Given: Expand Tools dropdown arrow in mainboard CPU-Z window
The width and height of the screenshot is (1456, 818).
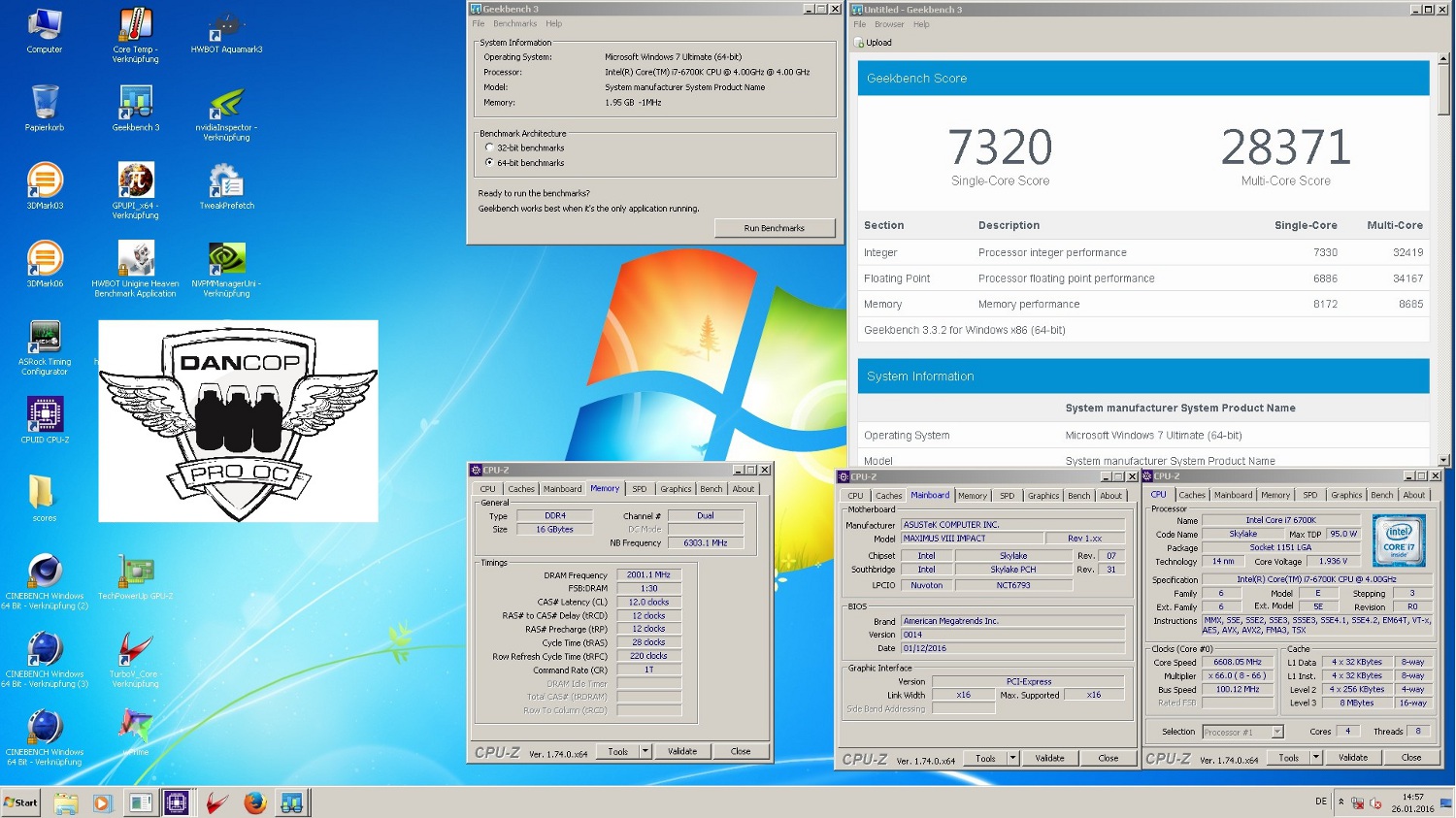Looking at the screenshot, I should (1012, 758).
